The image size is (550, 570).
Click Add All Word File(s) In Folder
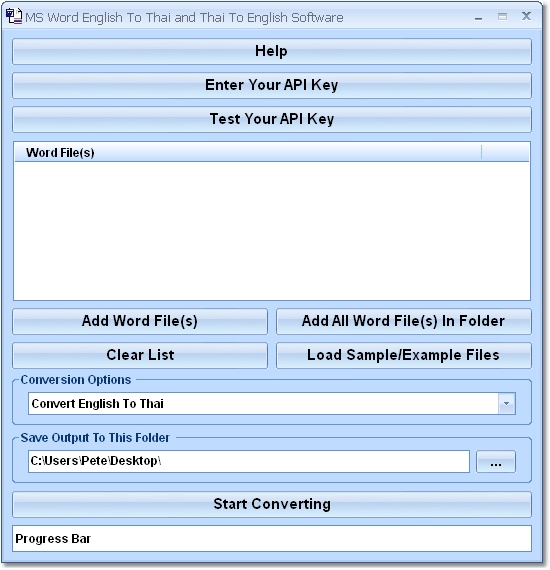[x=404, y=321]
